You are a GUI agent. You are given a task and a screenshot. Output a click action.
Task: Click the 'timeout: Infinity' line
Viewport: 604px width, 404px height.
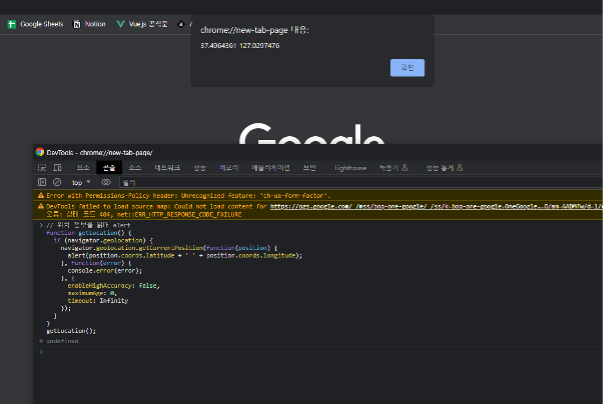coord(98,300)
